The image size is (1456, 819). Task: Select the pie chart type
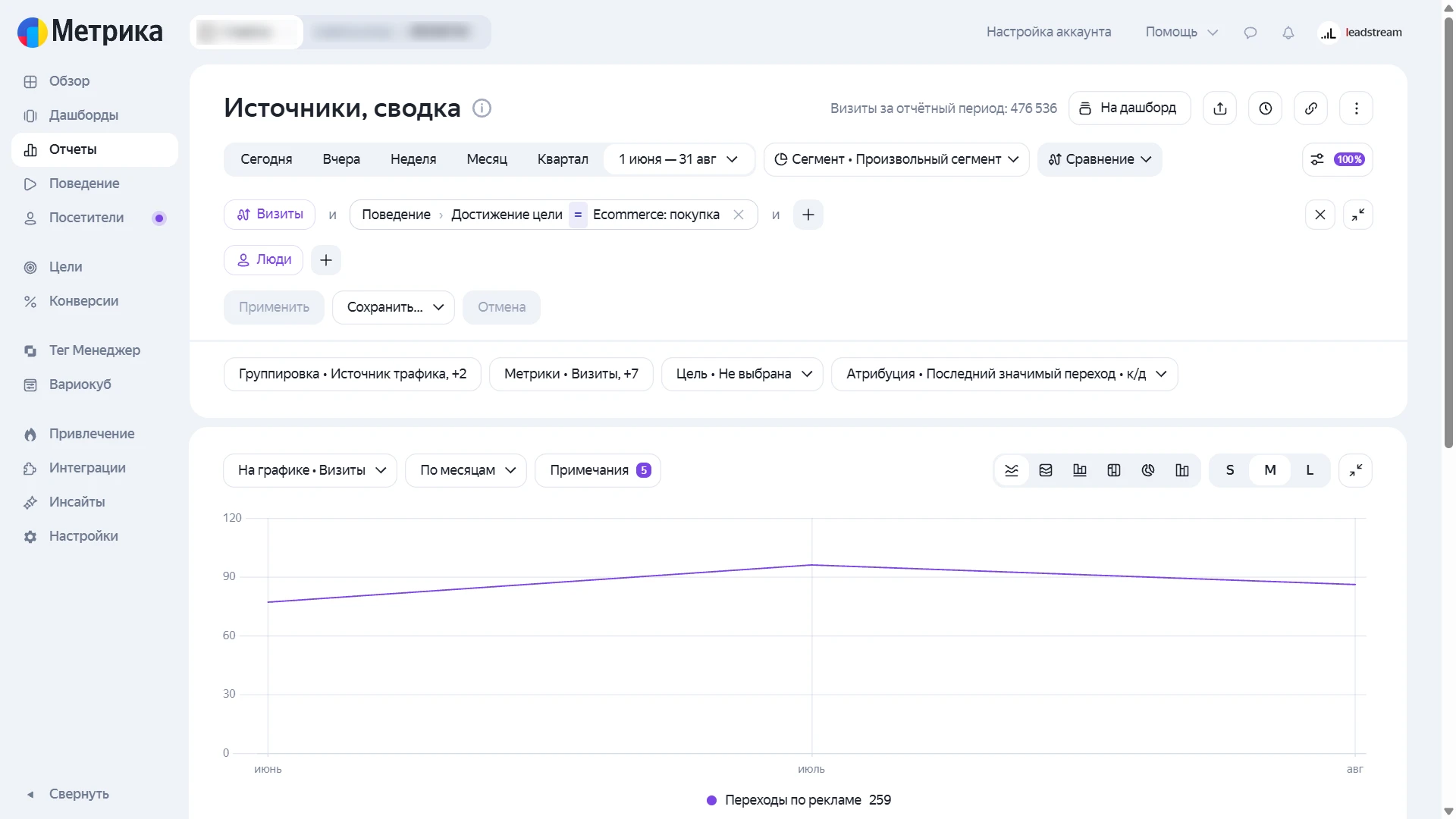pos(1148,470)
